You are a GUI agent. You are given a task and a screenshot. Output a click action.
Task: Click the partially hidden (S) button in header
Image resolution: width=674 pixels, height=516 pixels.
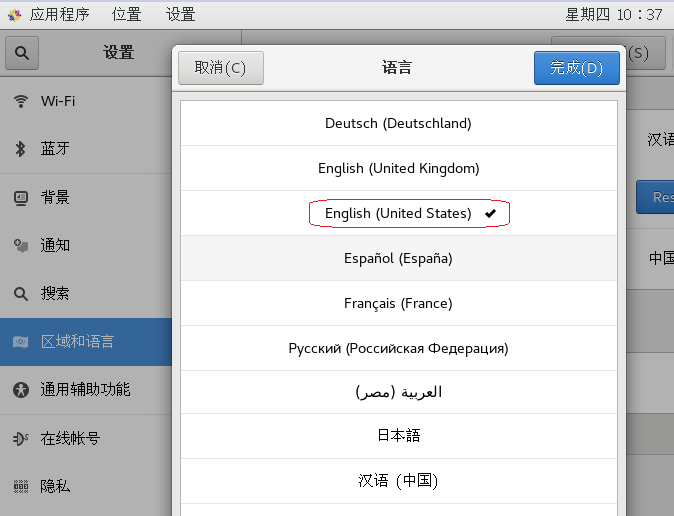pyautogui.click(x=646, y=53)
